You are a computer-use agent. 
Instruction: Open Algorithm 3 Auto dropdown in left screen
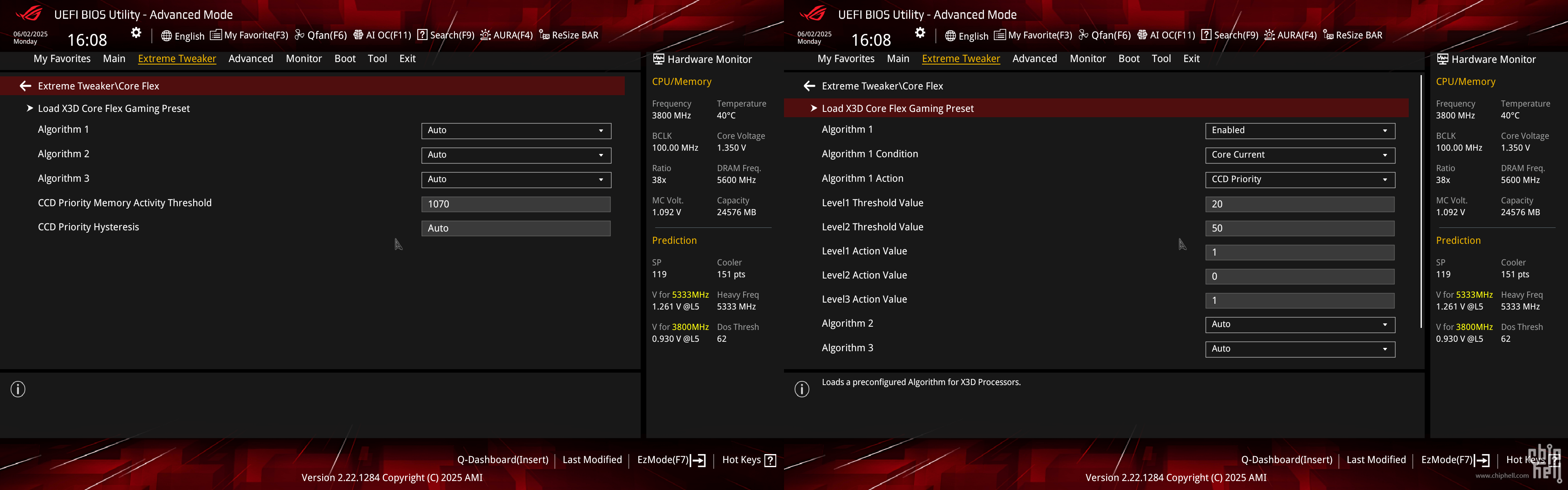[516, 180]
